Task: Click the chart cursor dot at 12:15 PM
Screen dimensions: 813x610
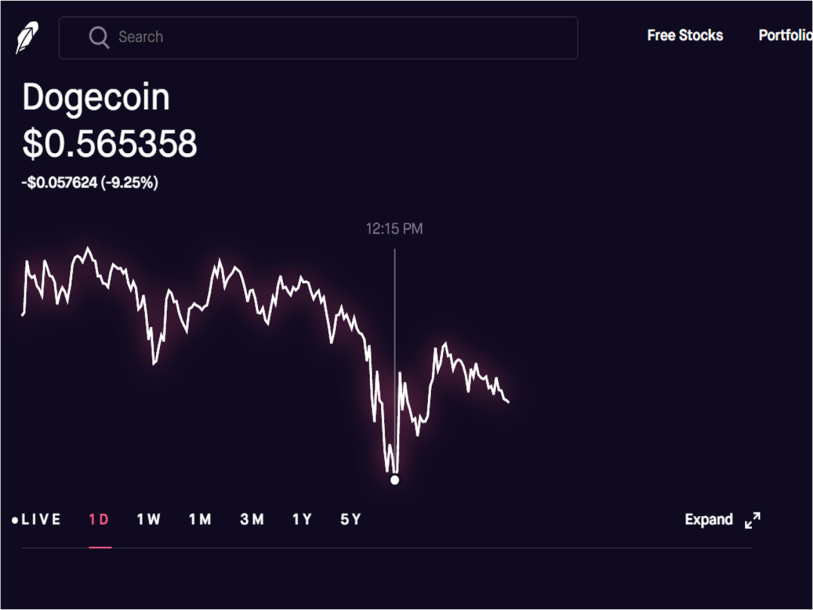Action: (x=395, y=480)
